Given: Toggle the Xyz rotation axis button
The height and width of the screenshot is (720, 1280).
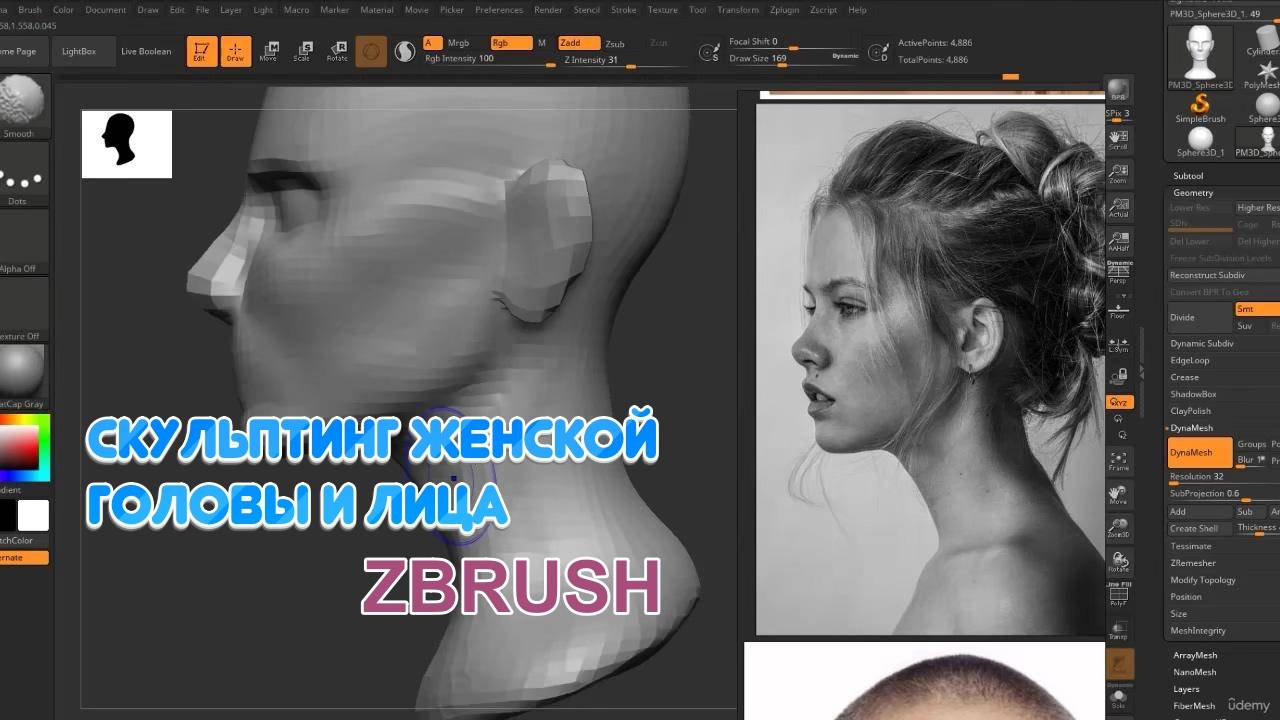Looking at the screenshot, I should point(1119,402).
